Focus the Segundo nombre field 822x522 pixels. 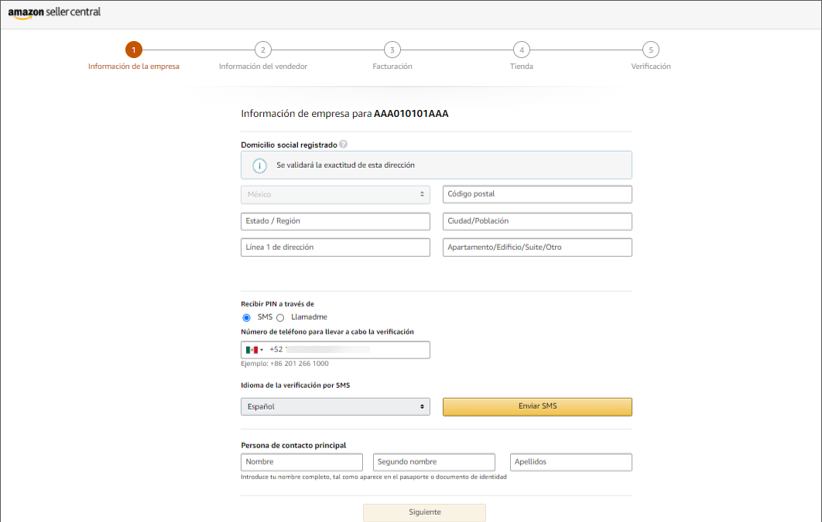coord(434,462)
